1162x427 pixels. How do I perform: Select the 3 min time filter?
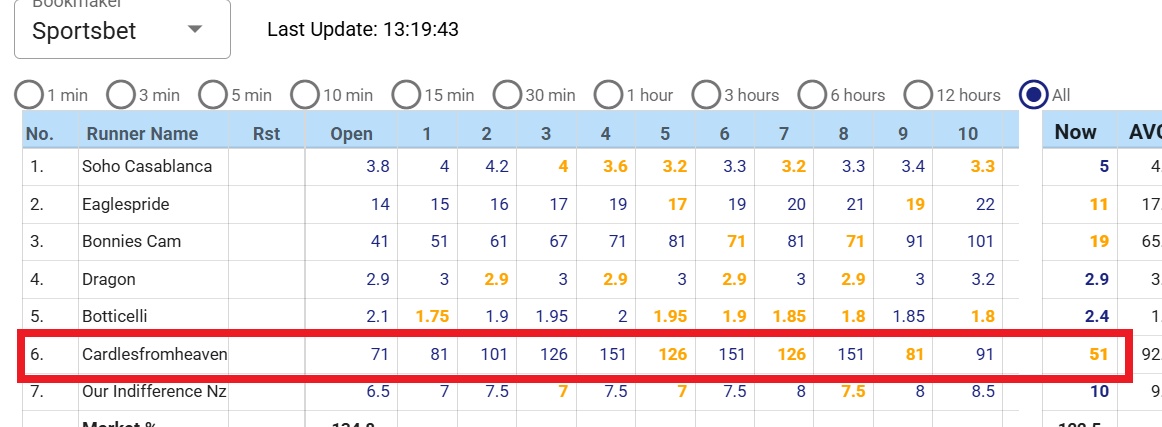121,95
